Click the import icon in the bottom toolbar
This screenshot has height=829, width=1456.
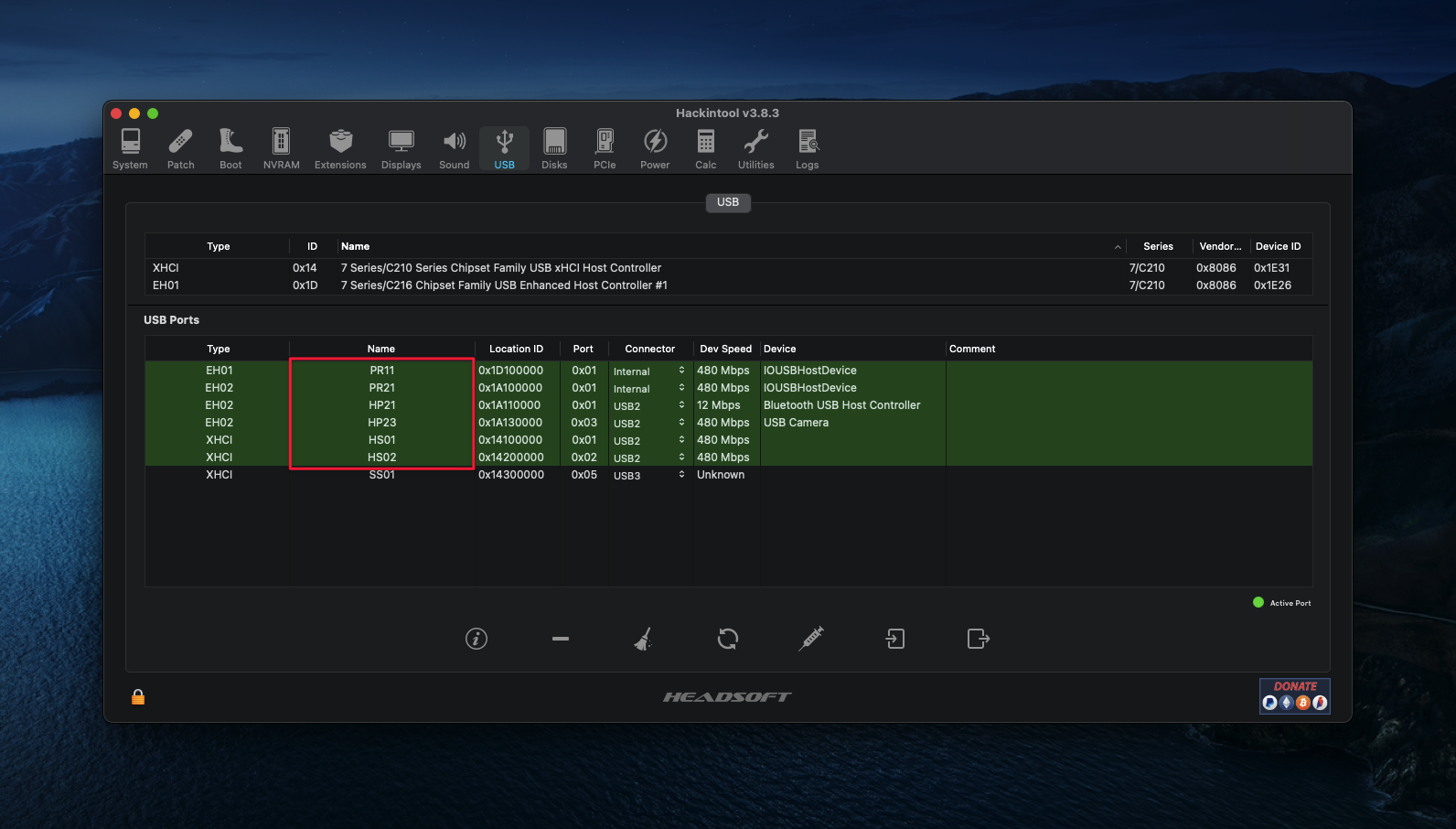895,639
